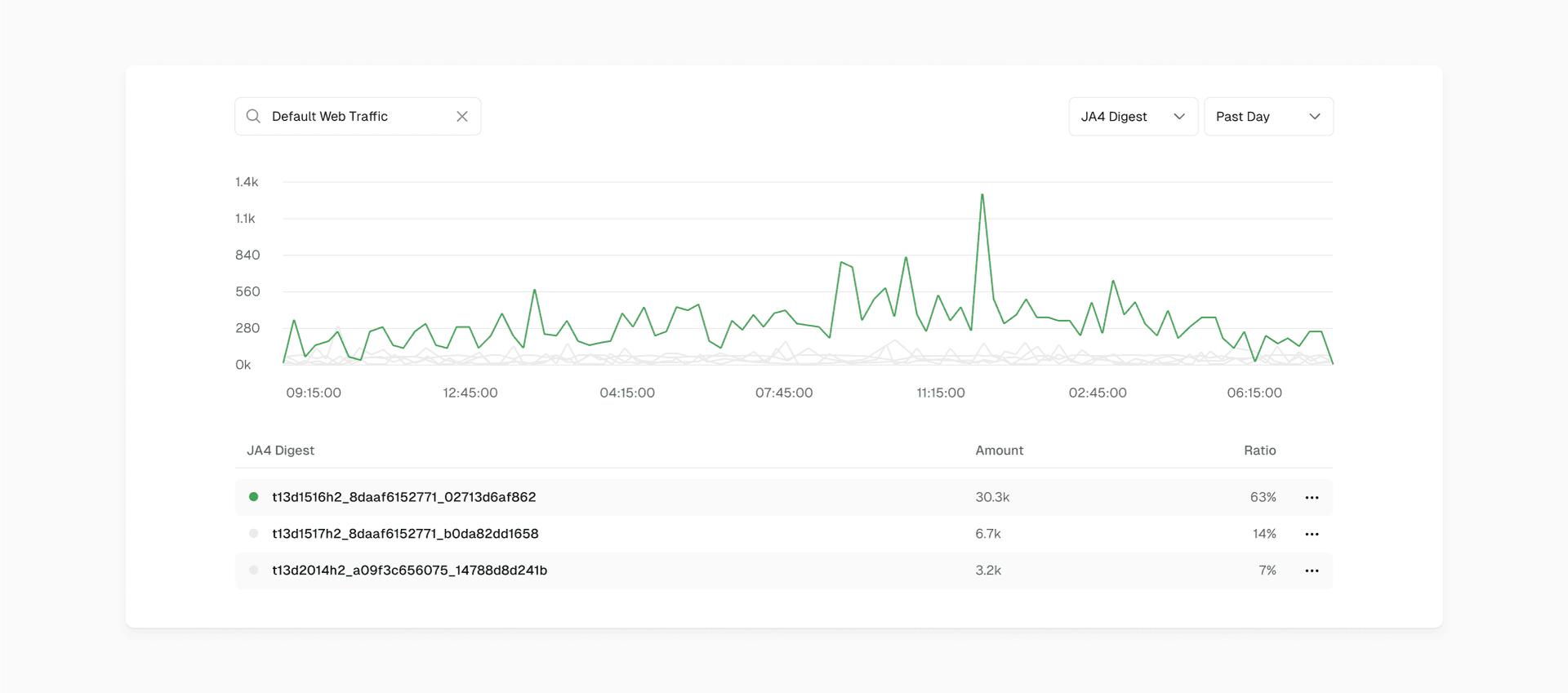Click inside the Default Web Traffic search field
The width and height of the screenshot is (1568, 693).
click(358, 117)
